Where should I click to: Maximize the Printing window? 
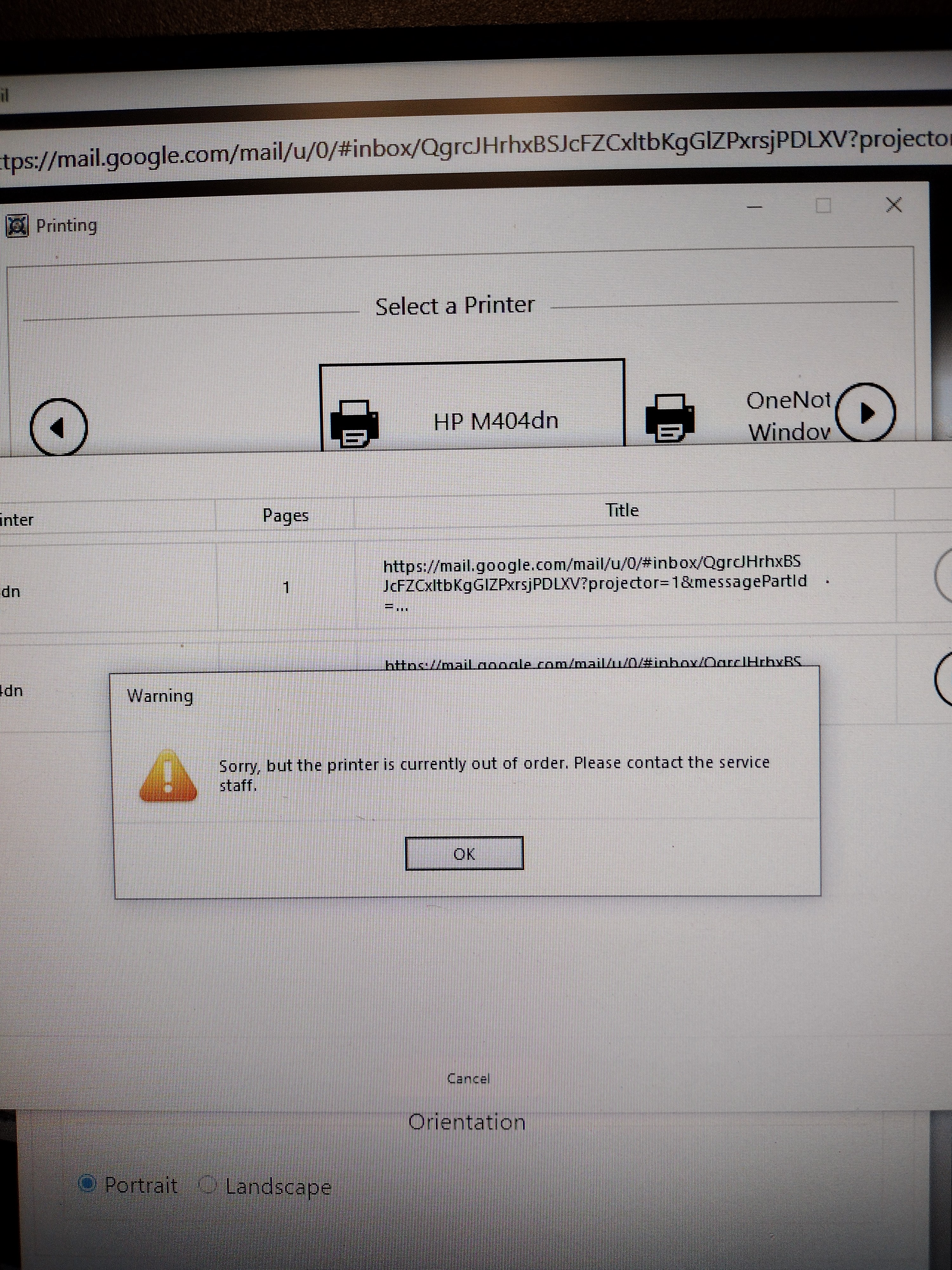coord(823,205)
